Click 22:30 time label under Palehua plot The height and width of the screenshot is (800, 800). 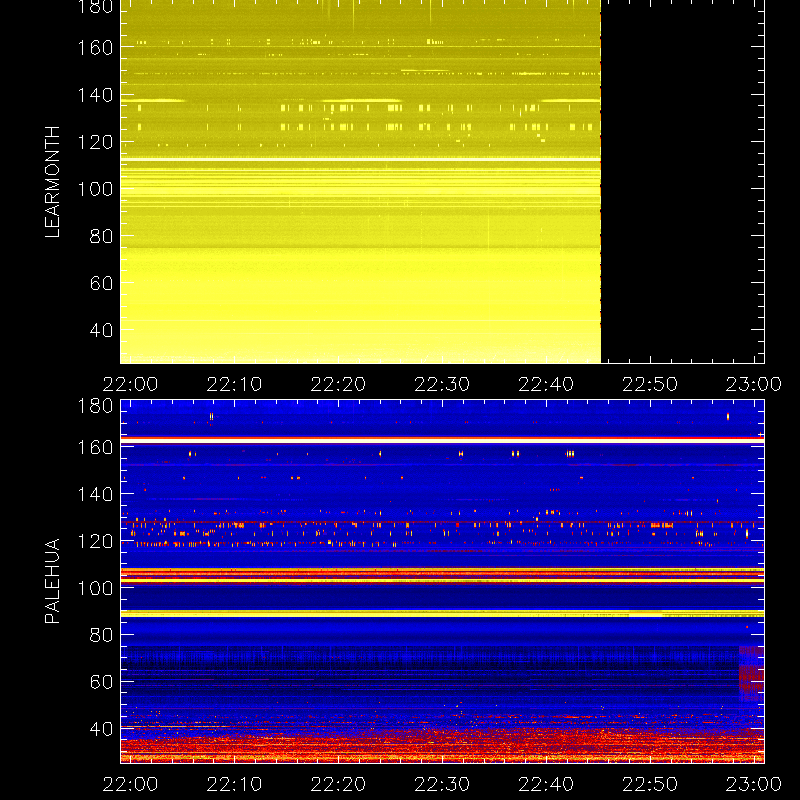click(442, 784)
